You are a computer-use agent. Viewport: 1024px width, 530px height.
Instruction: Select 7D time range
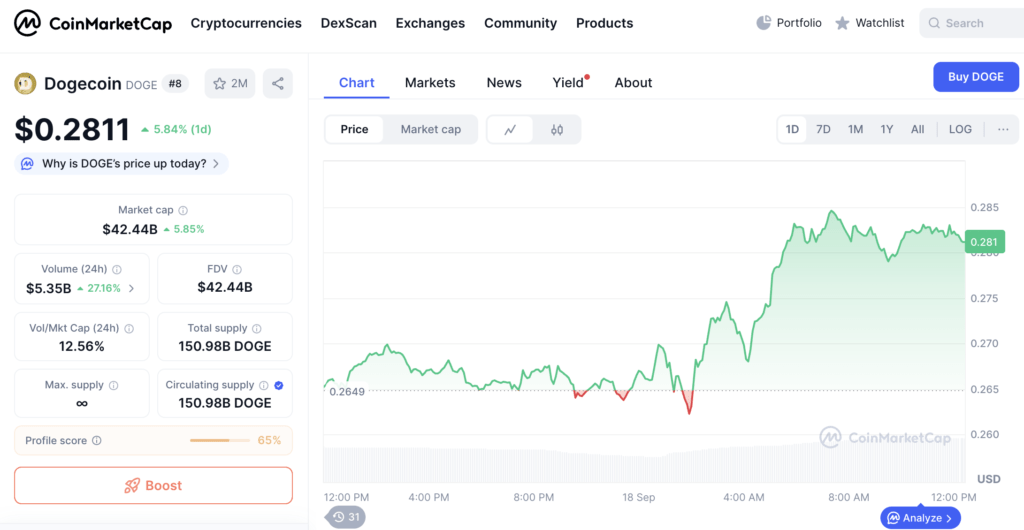[x=824, y=129]
